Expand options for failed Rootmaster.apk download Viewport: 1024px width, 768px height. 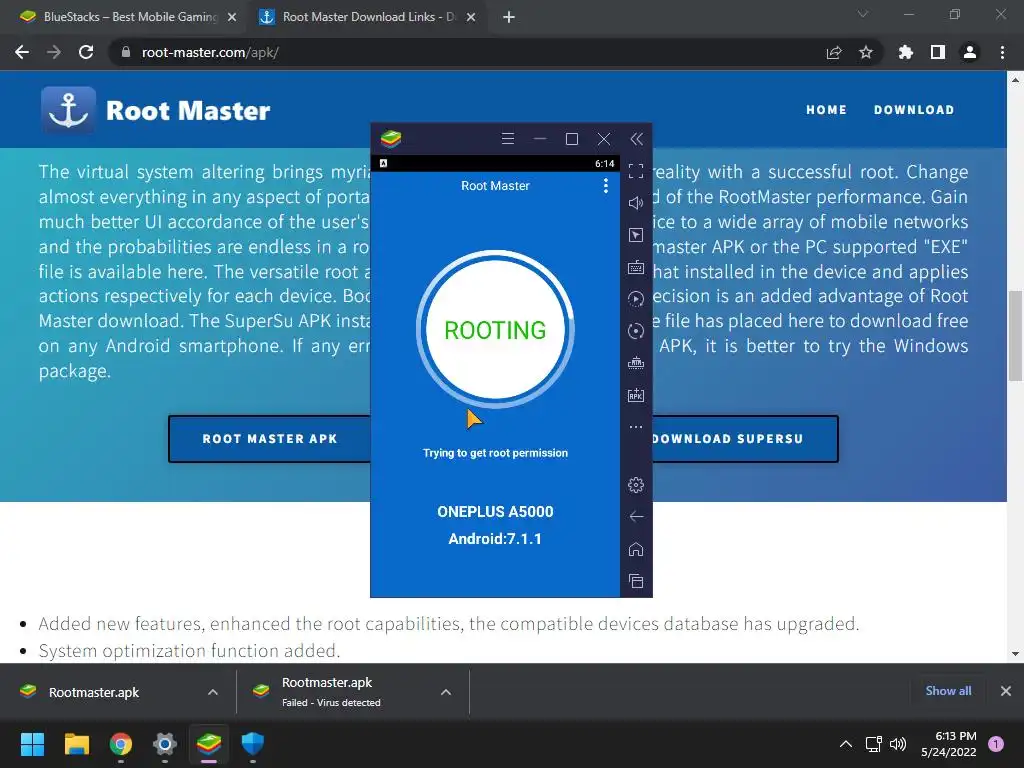[446, 692]
